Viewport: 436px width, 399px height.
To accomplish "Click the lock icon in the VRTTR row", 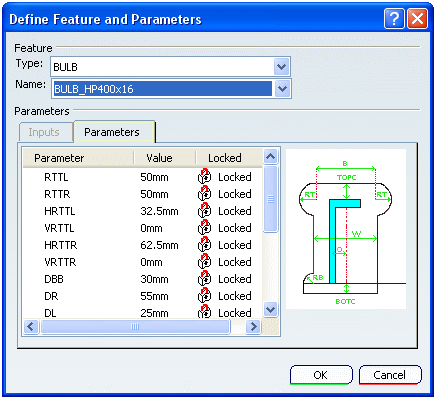I will 204,261.
